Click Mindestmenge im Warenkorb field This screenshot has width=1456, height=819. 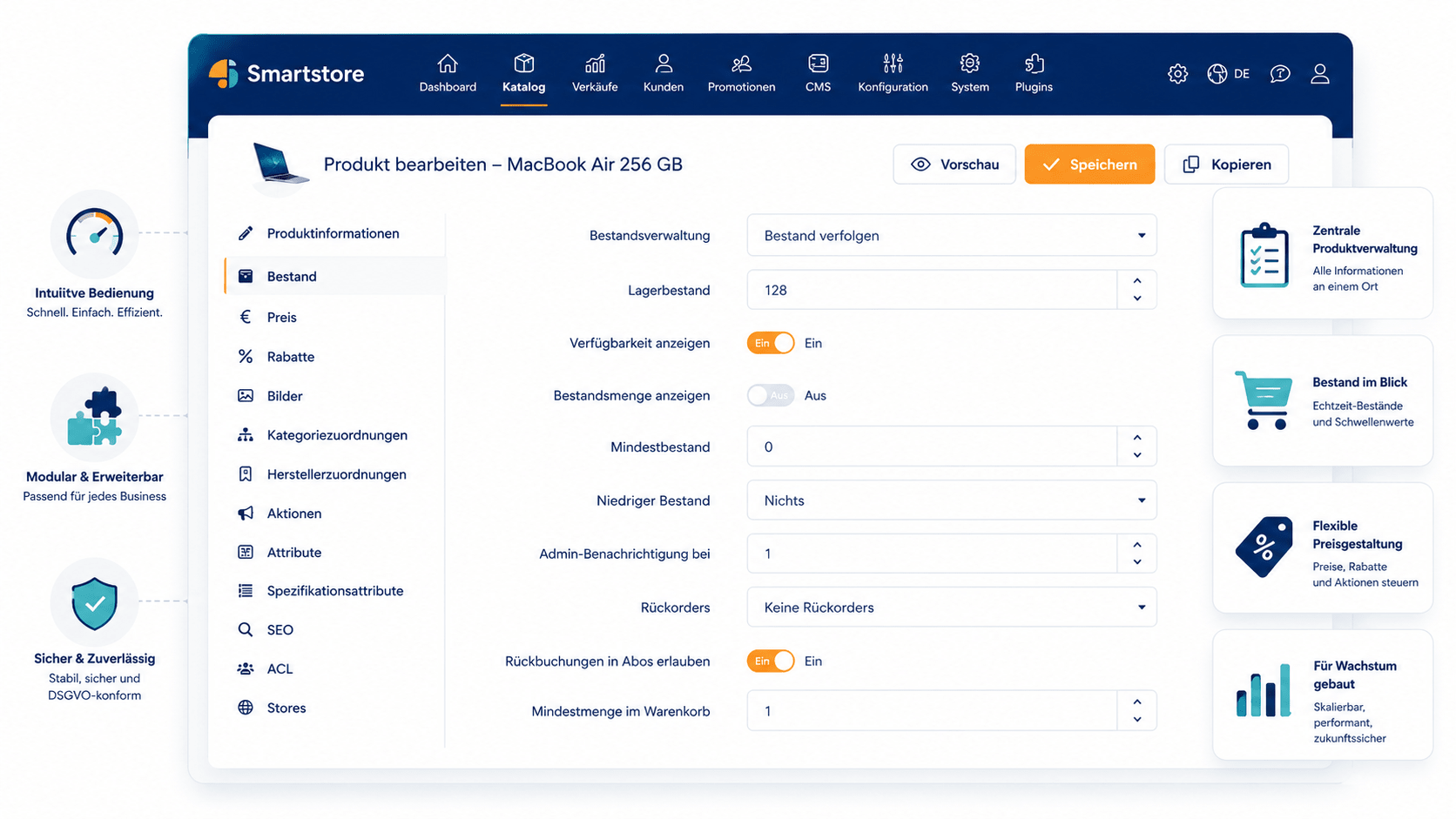932,711
